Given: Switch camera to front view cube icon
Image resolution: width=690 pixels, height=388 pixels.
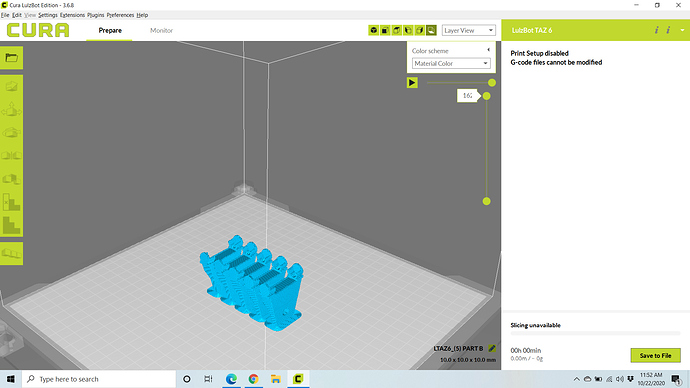Looking at the screenshot, I should pos(385,30).
